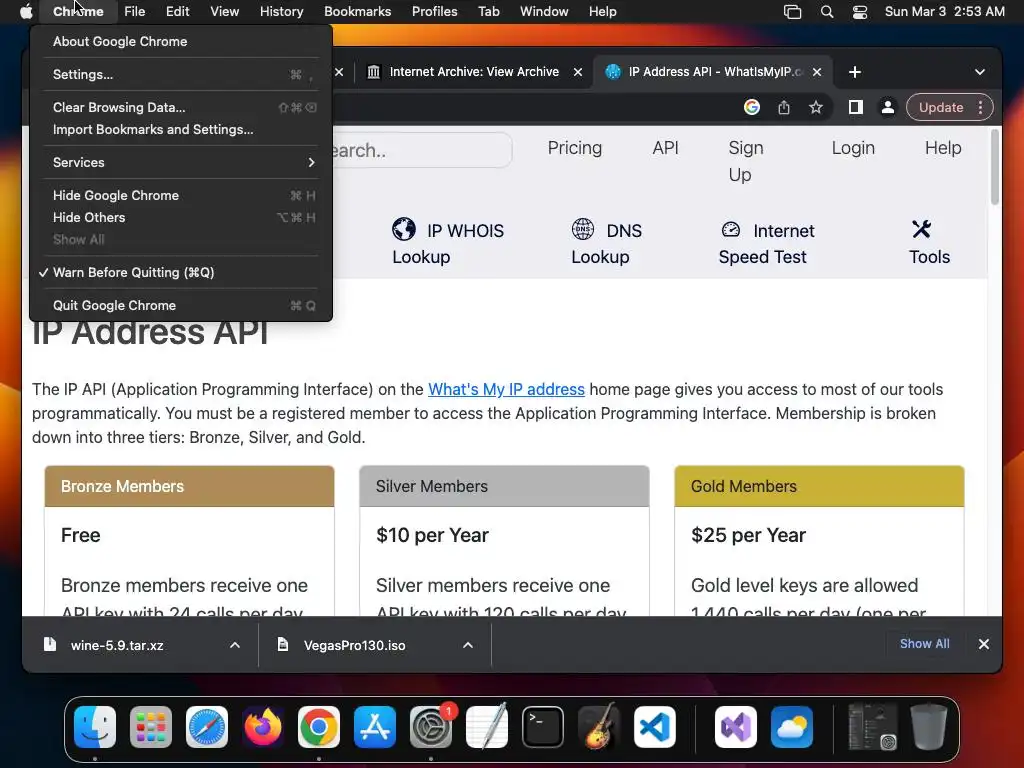Open the Trash in the dock
Image resolution: width=1024 pixels, height=768 pixels.
tap(929, 727)
